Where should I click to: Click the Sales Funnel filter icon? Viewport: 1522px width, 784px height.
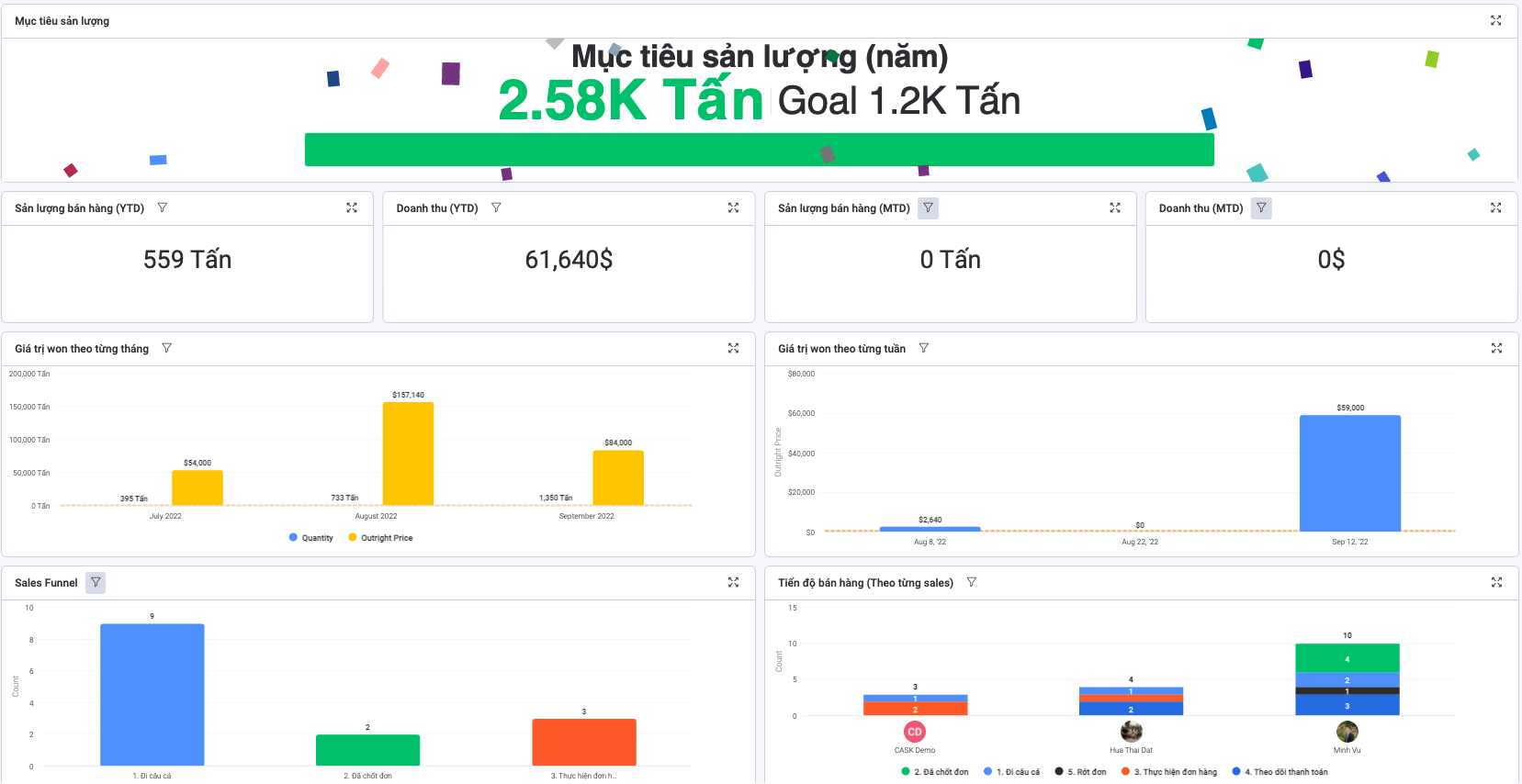point(96,583)
